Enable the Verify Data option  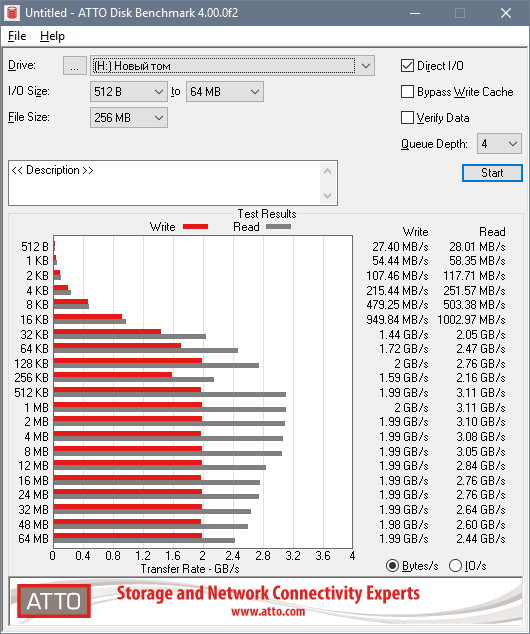(x=407, y=118)
